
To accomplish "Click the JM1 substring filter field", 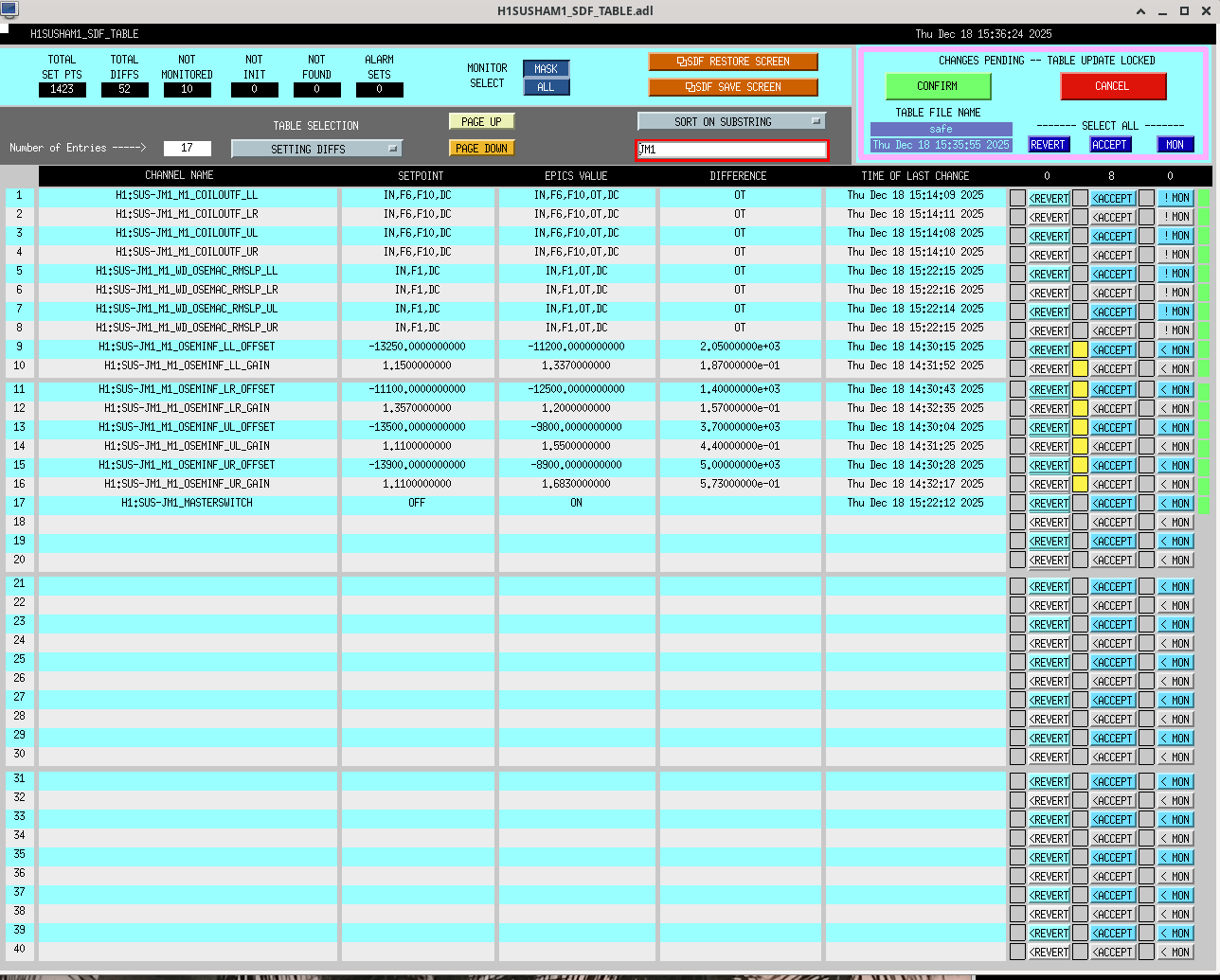I will pos(731,150).
